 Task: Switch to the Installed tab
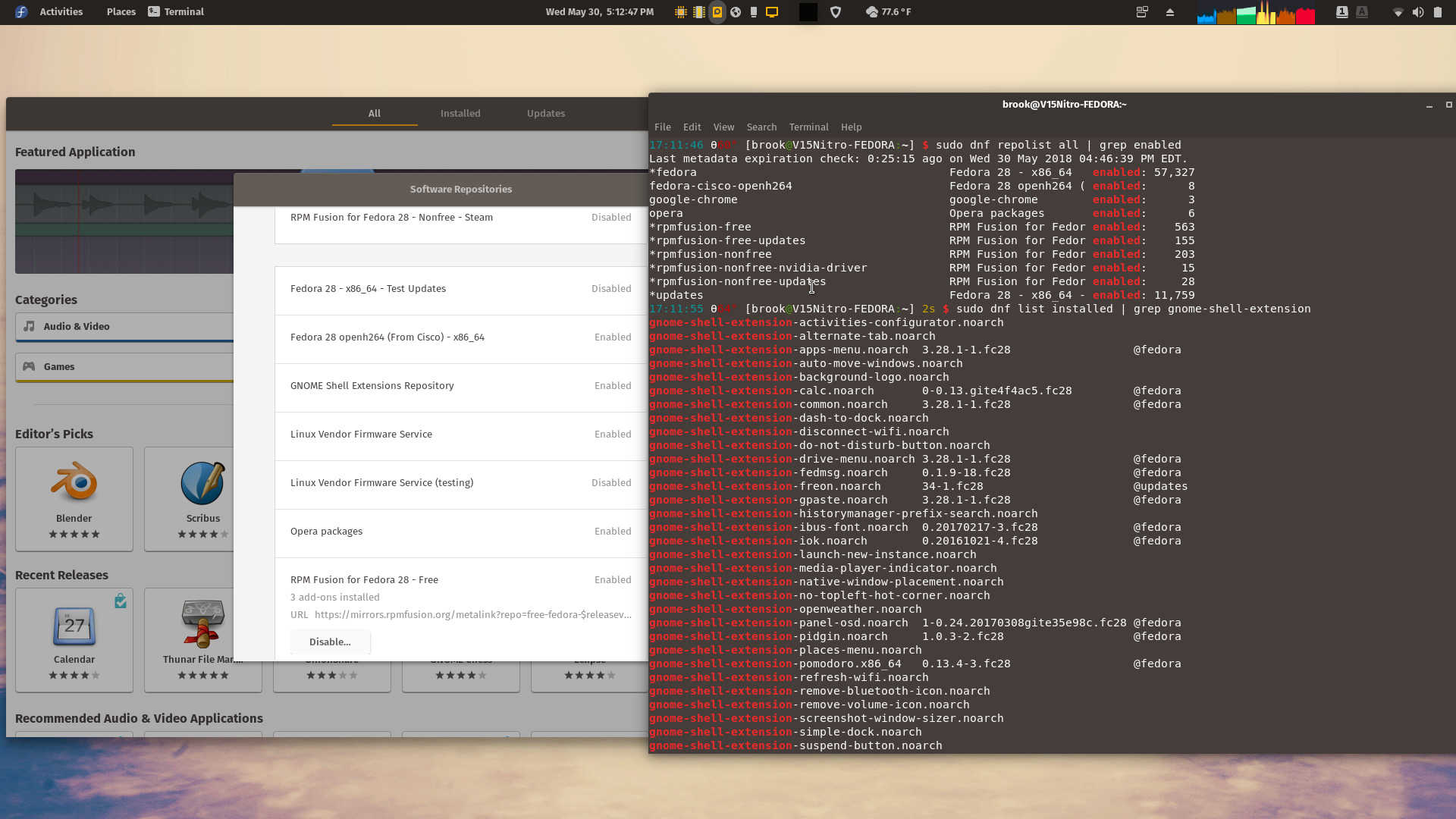pyautogui.click(x=460, y=113)
